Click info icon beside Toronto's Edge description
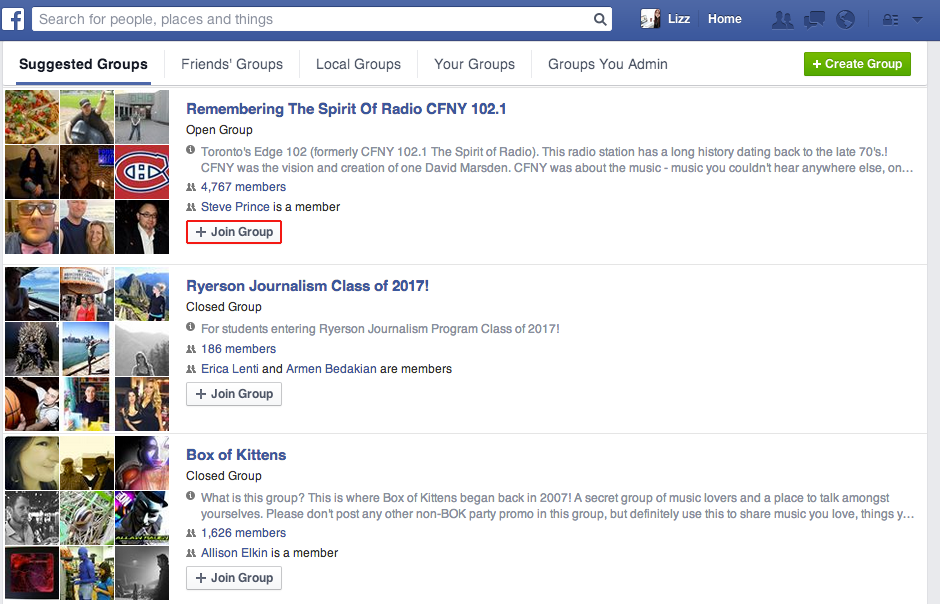This screenshot has height=604, width=940. click(x=191, y=150)
